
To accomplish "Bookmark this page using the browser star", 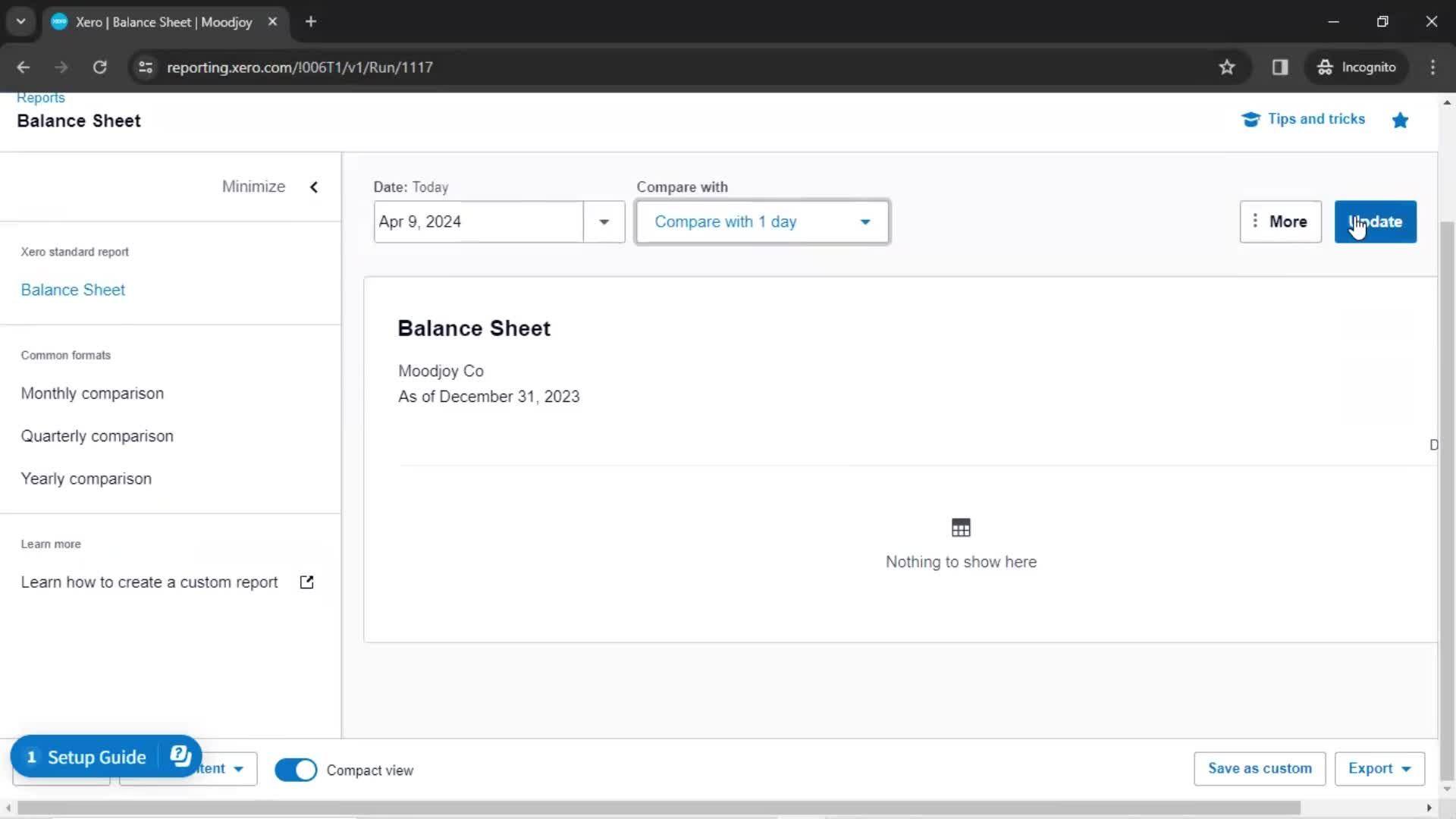I will coord(1227,67).
